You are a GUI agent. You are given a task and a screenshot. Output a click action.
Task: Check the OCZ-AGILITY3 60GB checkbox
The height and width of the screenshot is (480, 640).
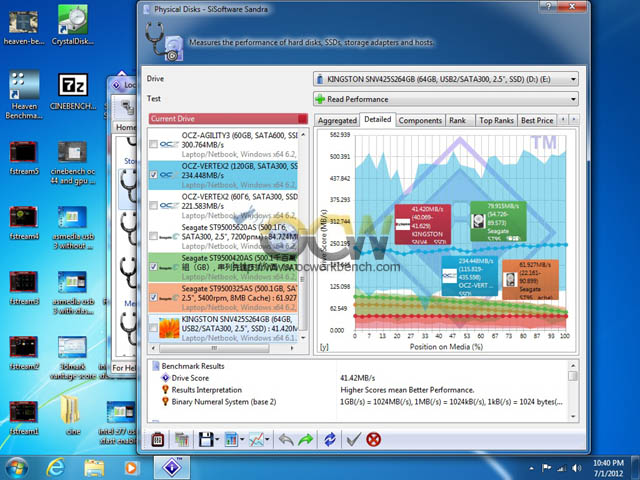pyautogui.click(x=153, y=144)
